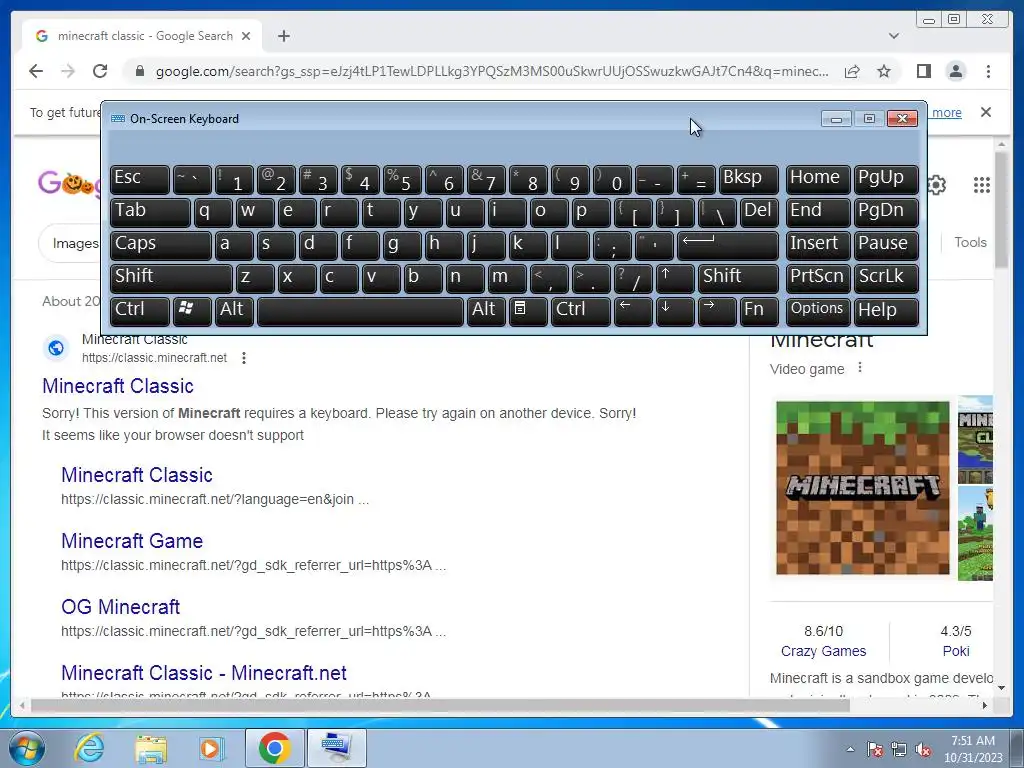Open Windows Explorer folder on taskbar
This screenshot has width=1024, height=768.
tap(151, 748)
